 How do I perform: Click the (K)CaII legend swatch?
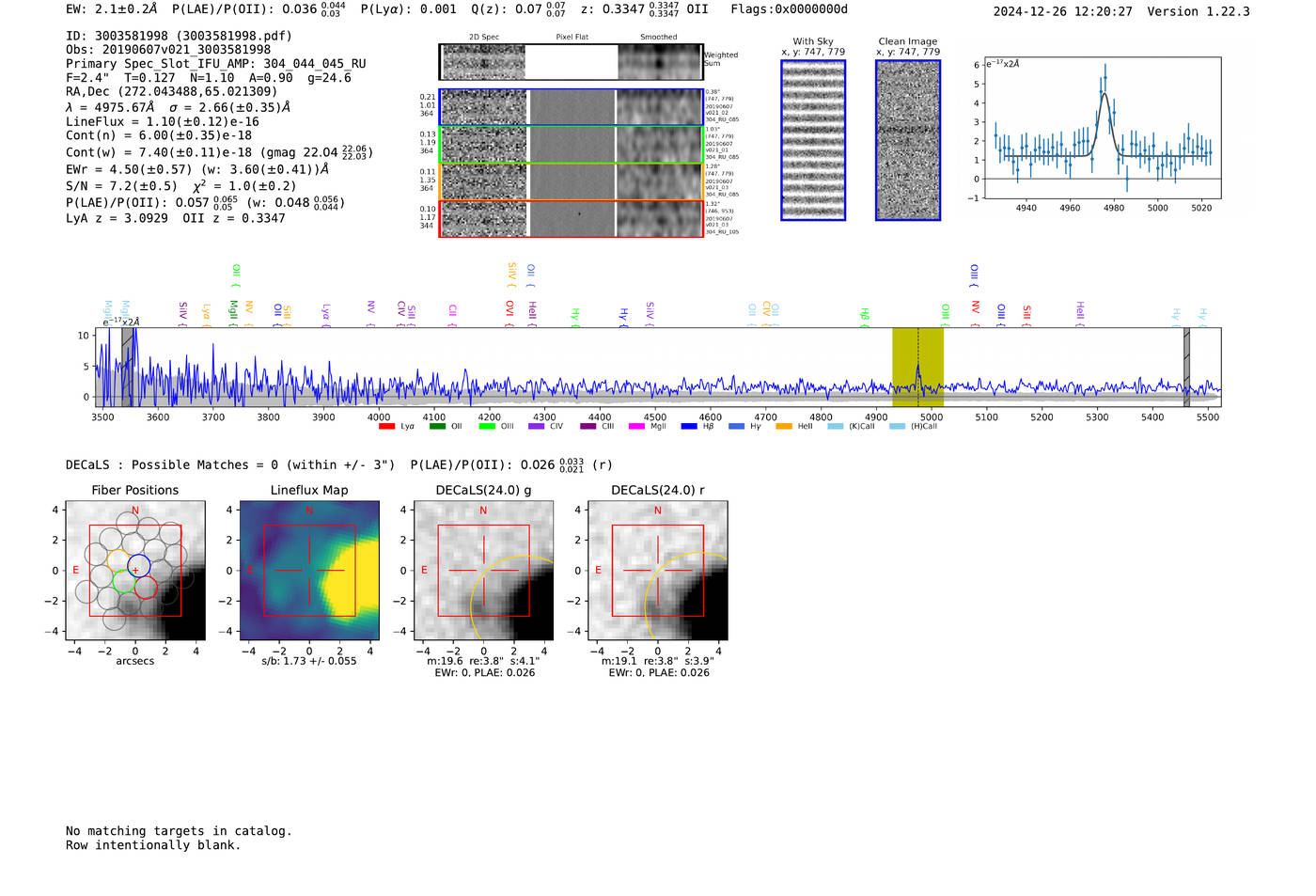point(836,427)
